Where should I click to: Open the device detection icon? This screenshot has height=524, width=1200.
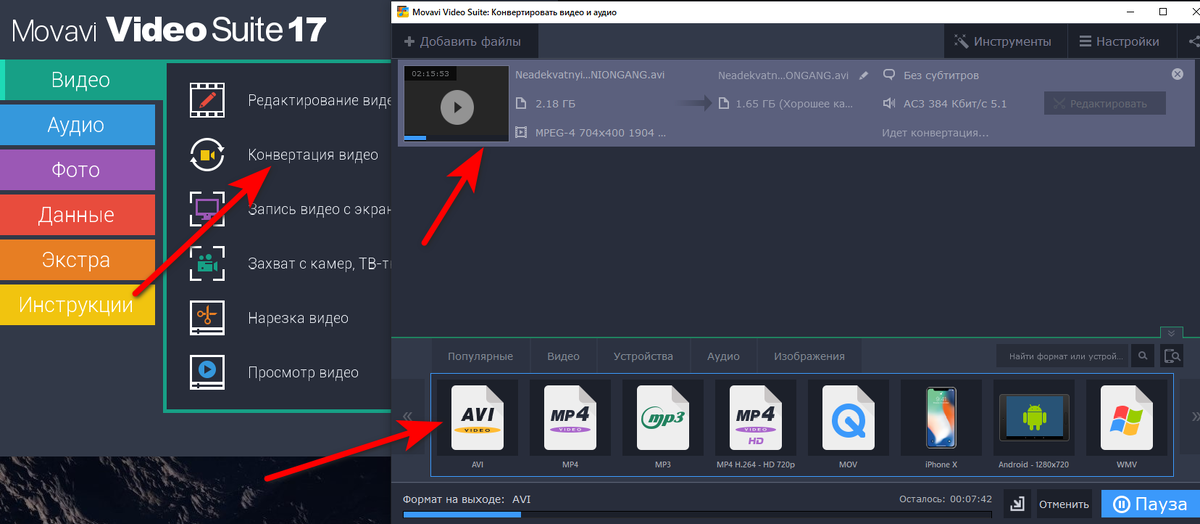(1171, 355)
